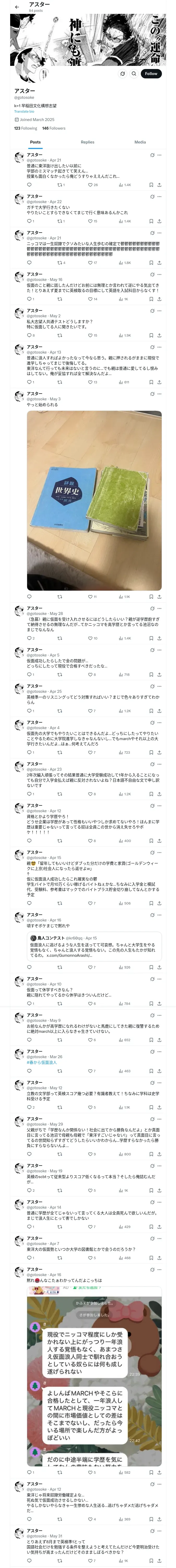Switch to the Replies tab

click(87, 142)
